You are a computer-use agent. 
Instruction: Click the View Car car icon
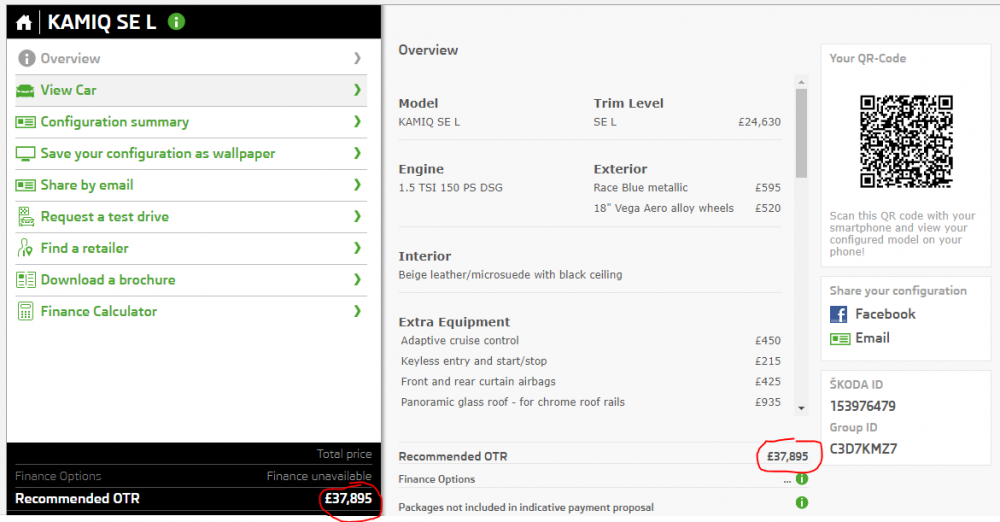tap(25, 90)
